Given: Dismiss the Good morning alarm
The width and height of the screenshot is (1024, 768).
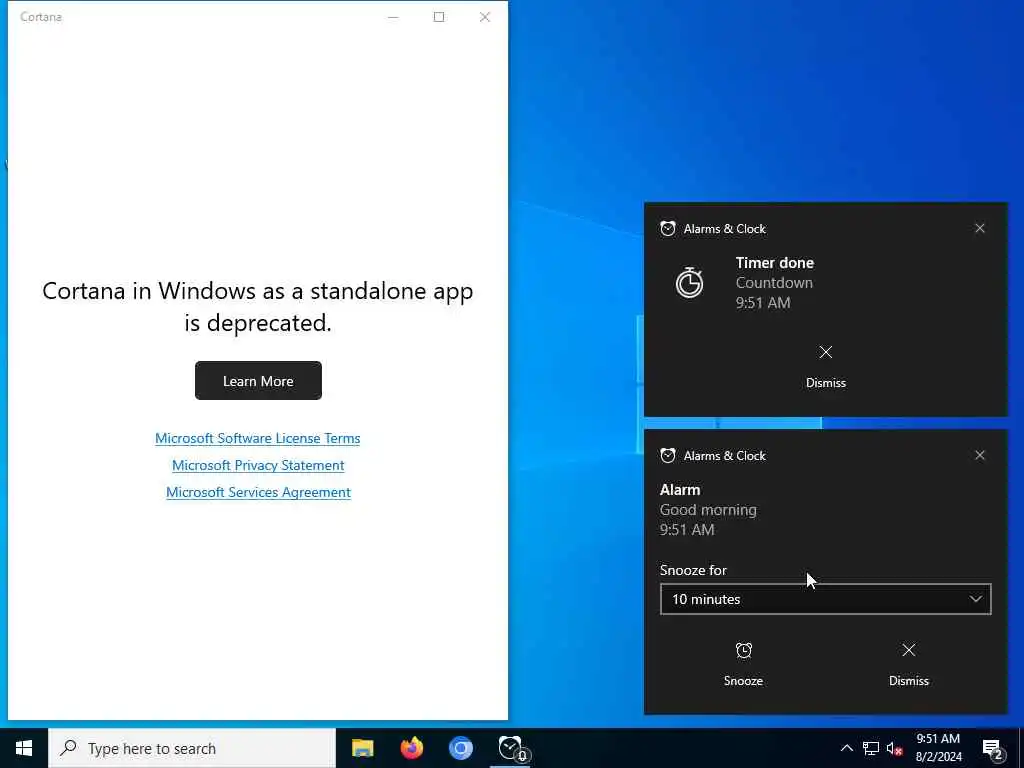Looking at the screenshot, I should tap(908, 664).
